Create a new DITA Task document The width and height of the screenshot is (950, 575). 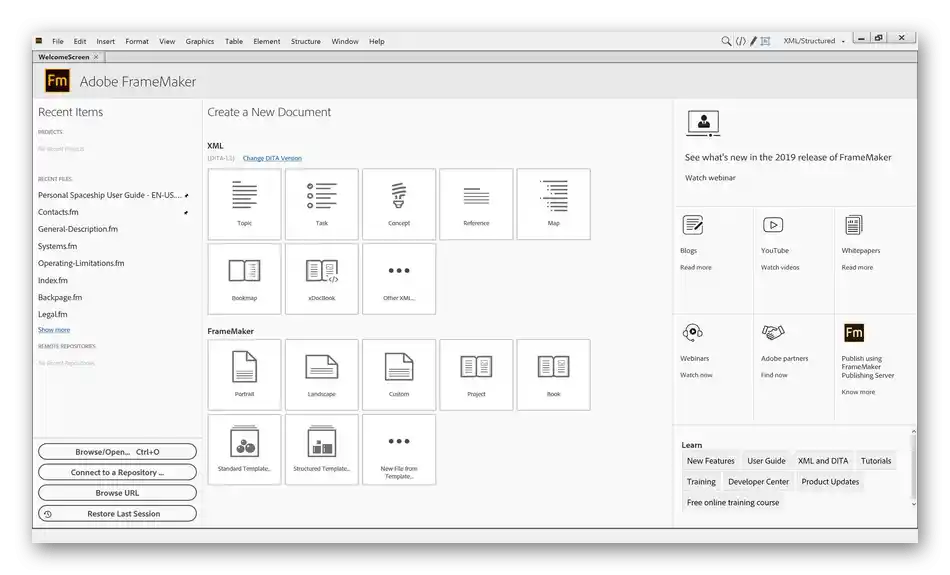click(x=322, y=204)
